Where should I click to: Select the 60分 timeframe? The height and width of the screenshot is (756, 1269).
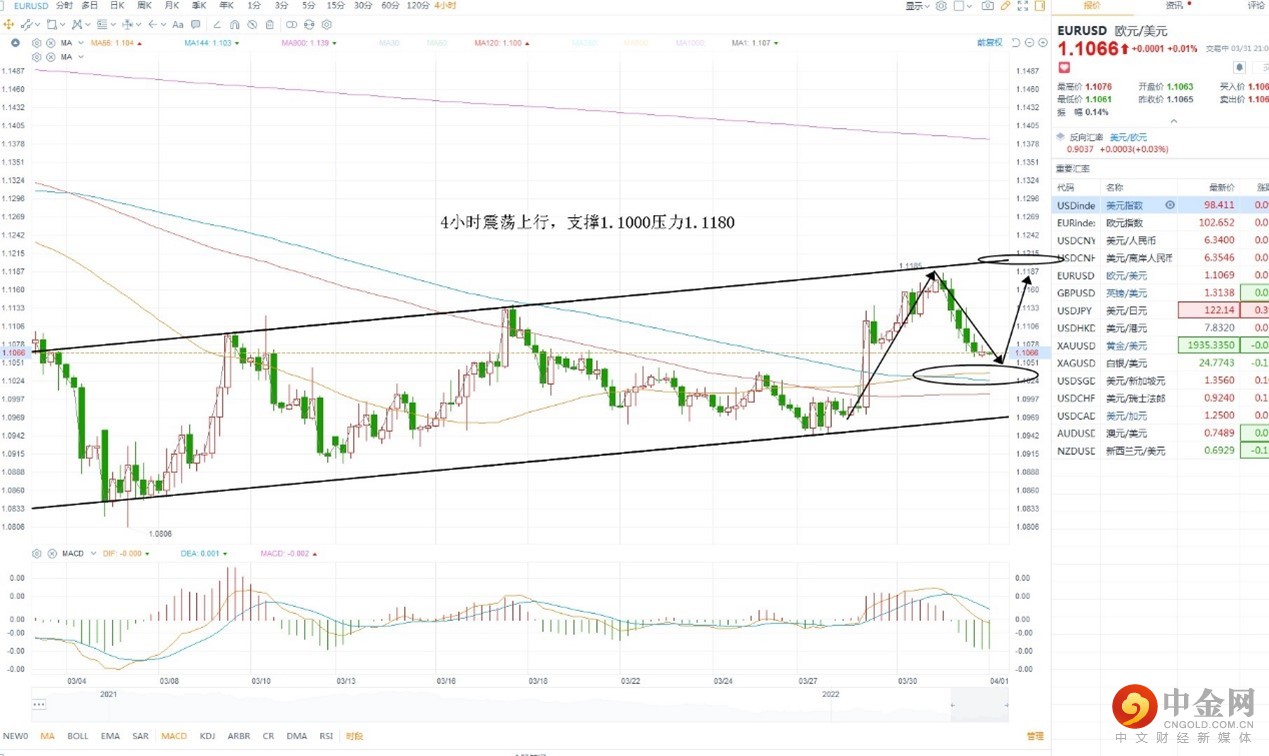coord(390,6)
